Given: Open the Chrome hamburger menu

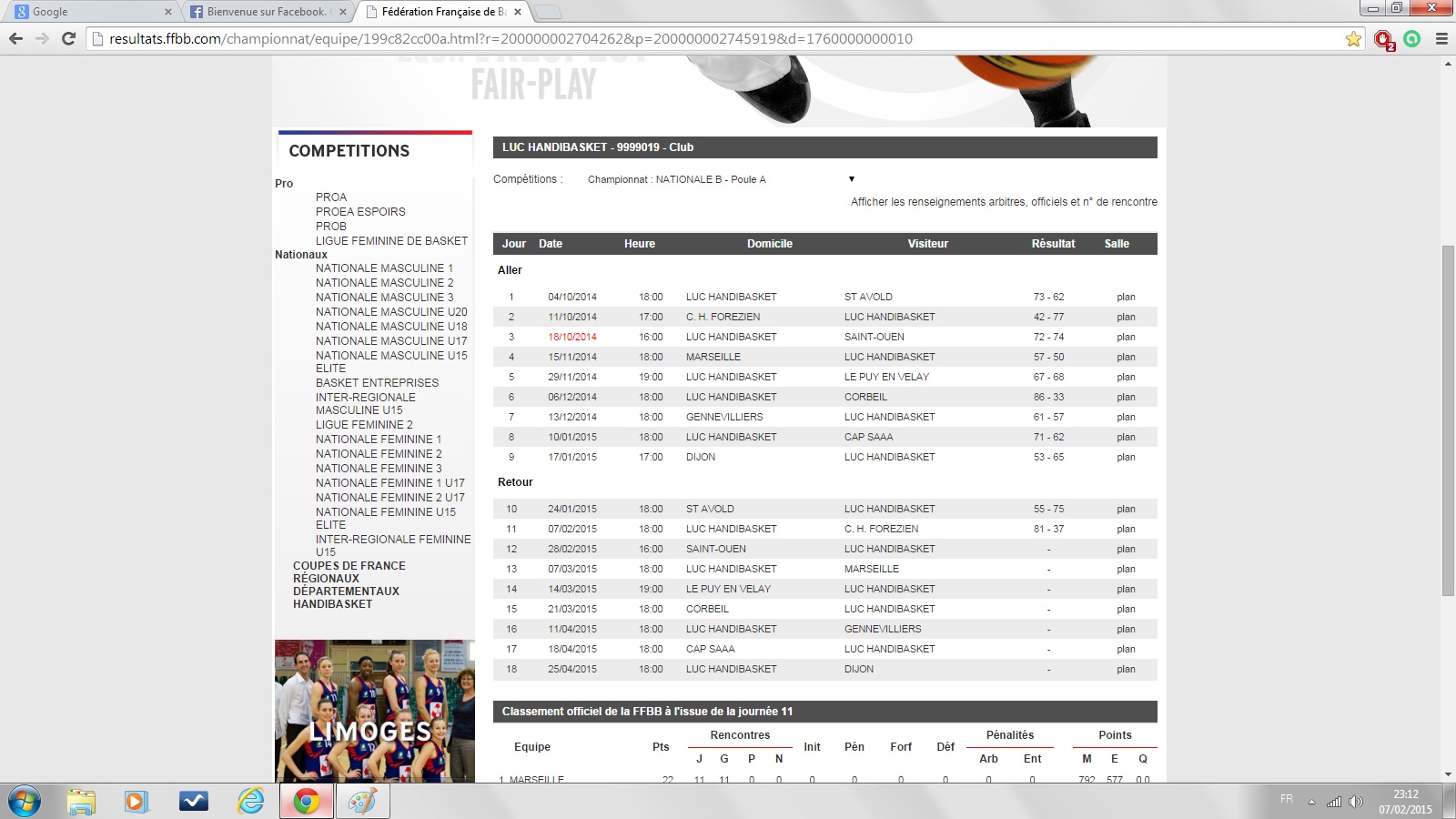Looking at the screenshot, I should [x=1441, y=38].
